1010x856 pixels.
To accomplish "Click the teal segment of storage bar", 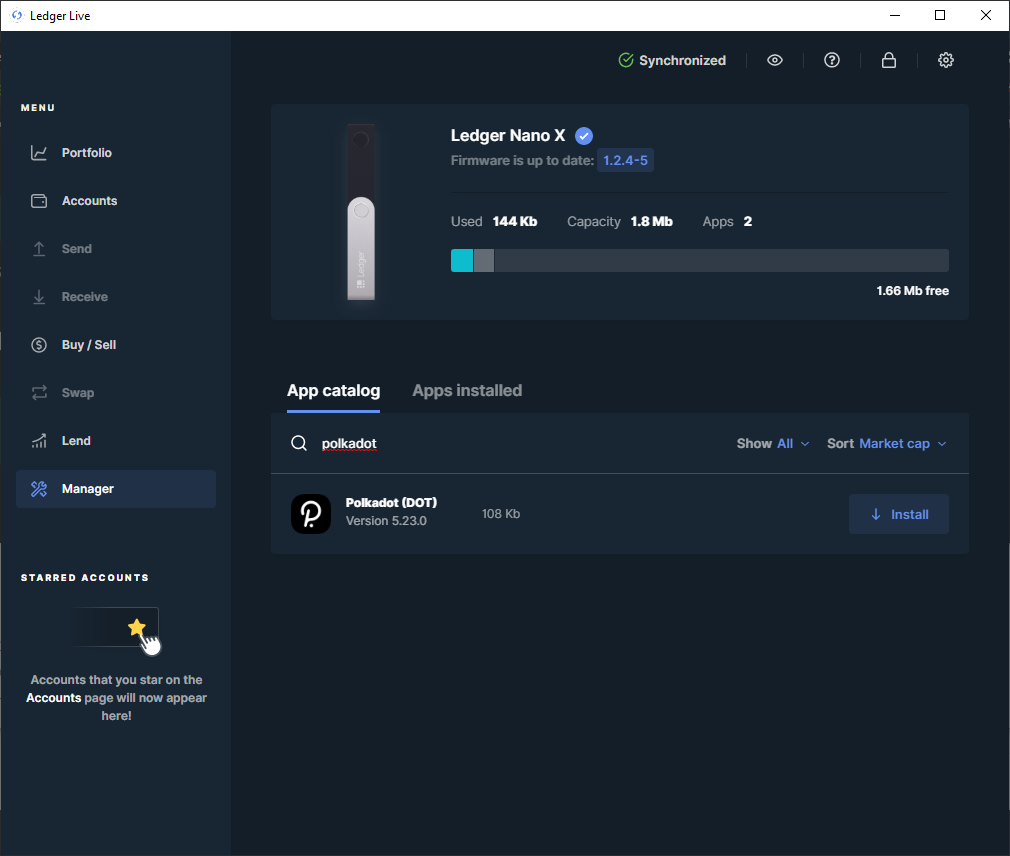I will 462,260.
